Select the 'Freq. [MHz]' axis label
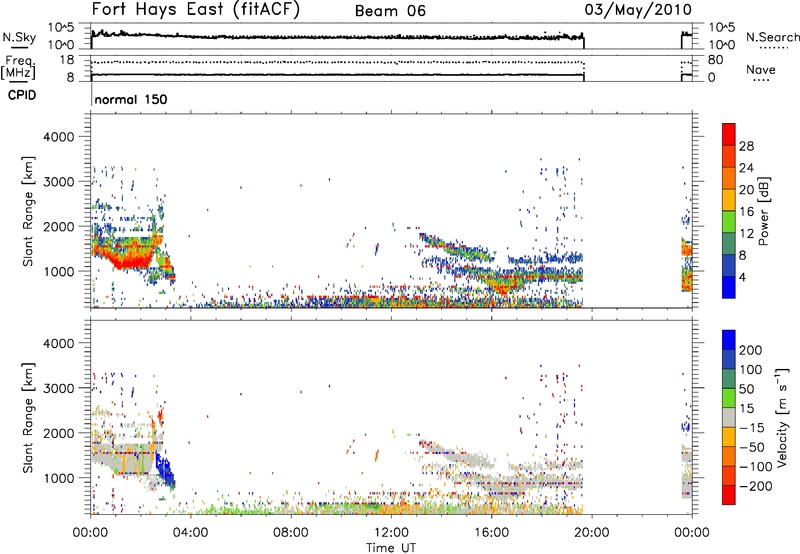 (19, 67)
